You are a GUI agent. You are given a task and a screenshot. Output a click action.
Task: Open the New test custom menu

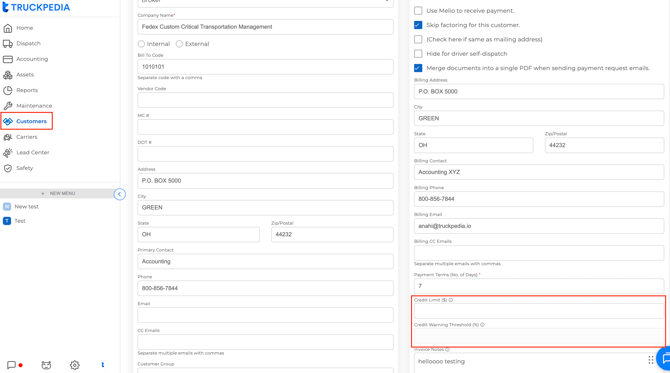point(26,207)
